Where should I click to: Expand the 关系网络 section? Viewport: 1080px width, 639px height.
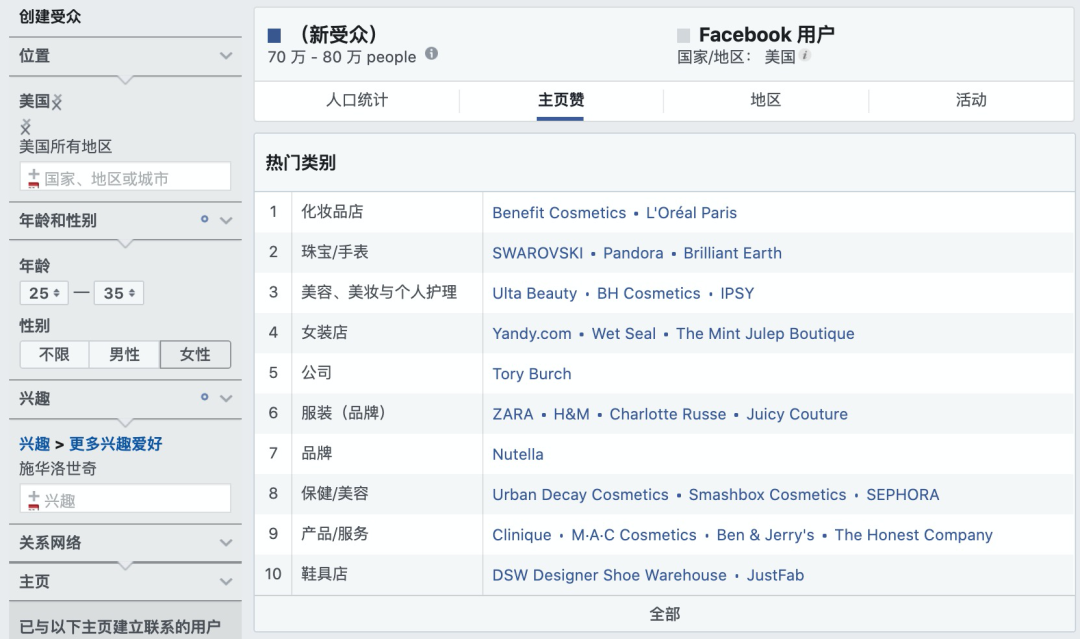(225, 543)
